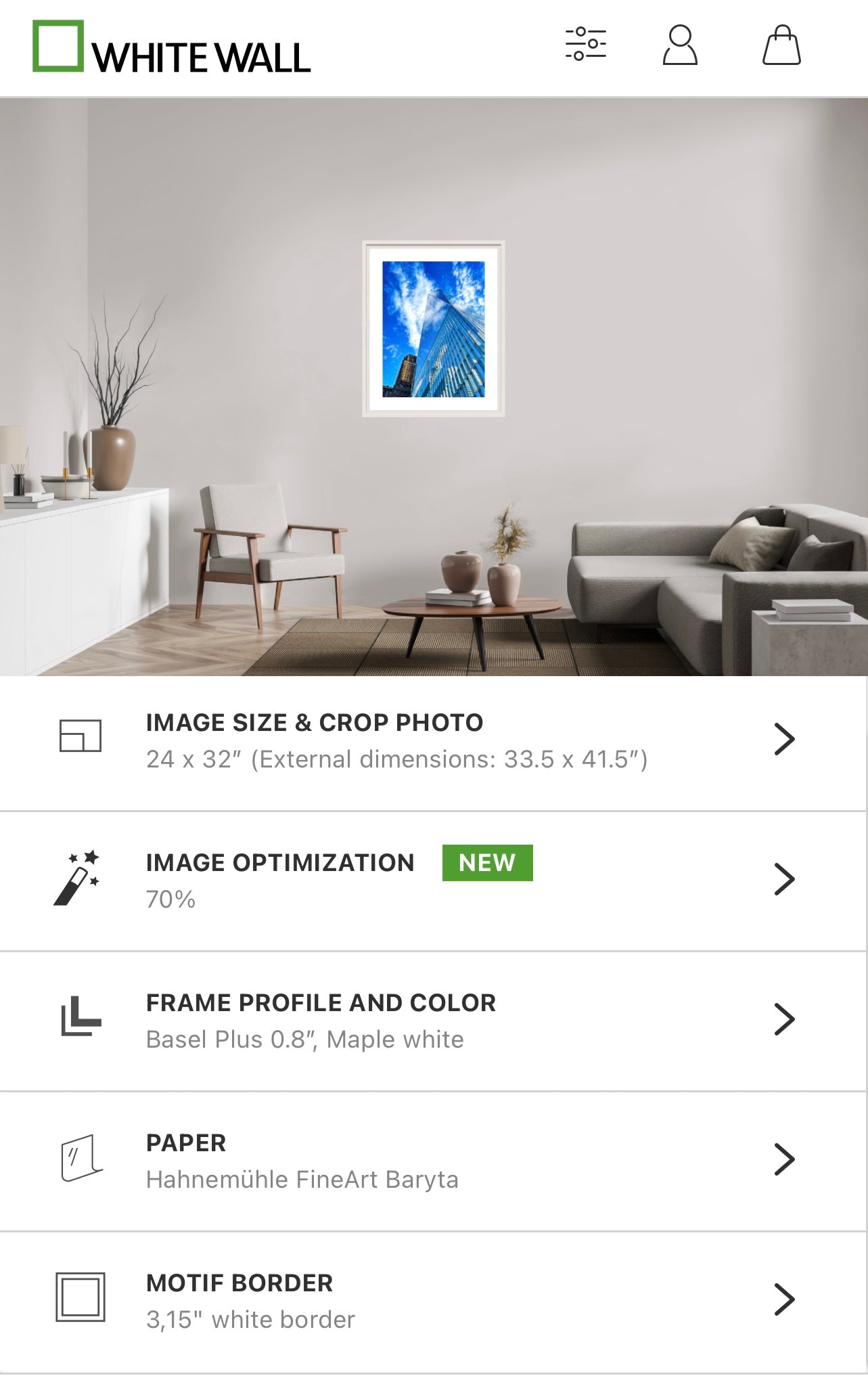
Task: Expand the Paper option chevron arrow
Action: (784, 1159)
